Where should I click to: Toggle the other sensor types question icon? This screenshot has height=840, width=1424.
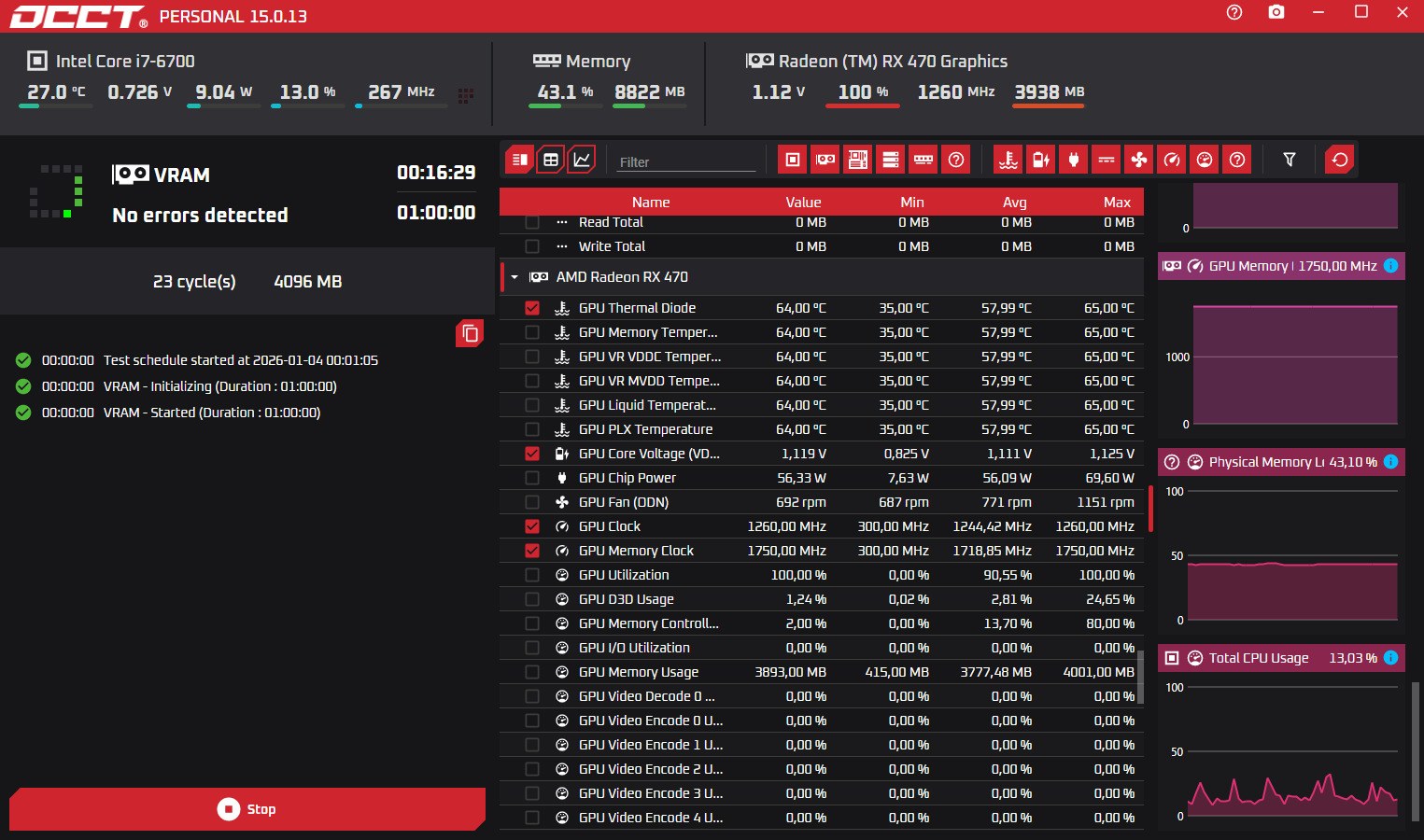(x=1237, y=160)
